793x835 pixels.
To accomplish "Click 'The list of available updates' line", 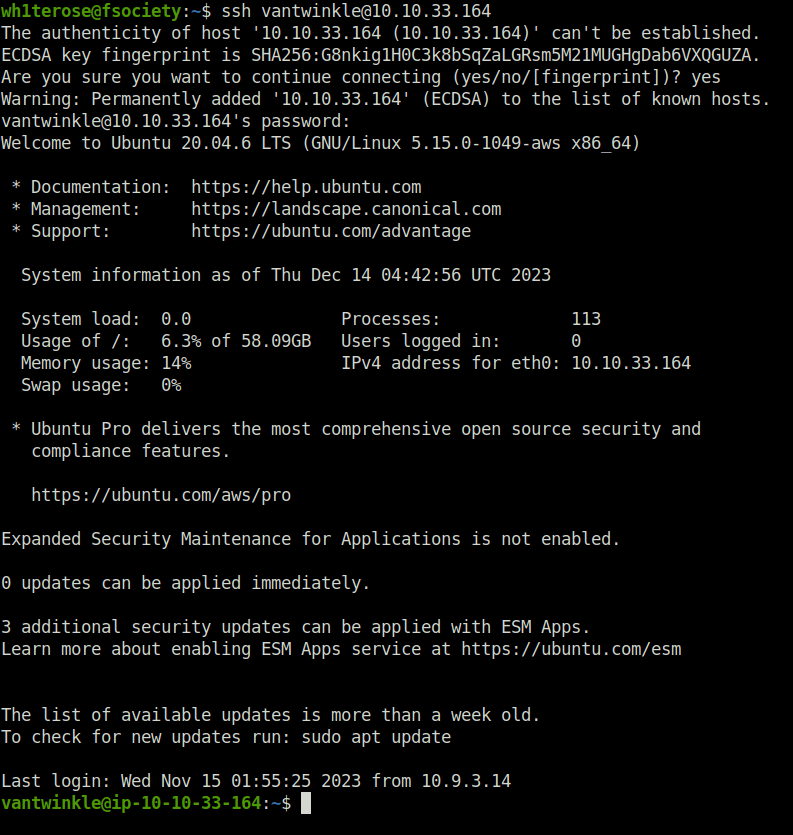I will (271, 715).
